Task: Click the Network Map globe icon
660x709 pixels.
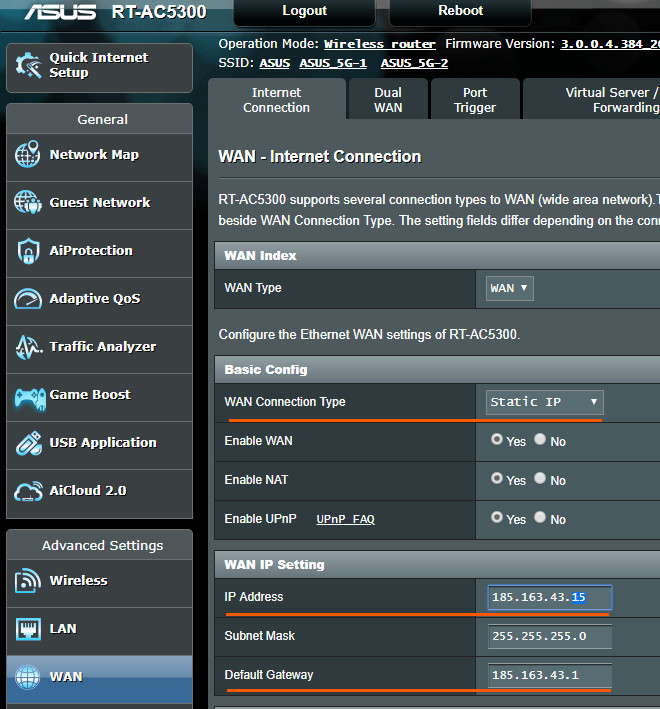Action: point(28,155)
